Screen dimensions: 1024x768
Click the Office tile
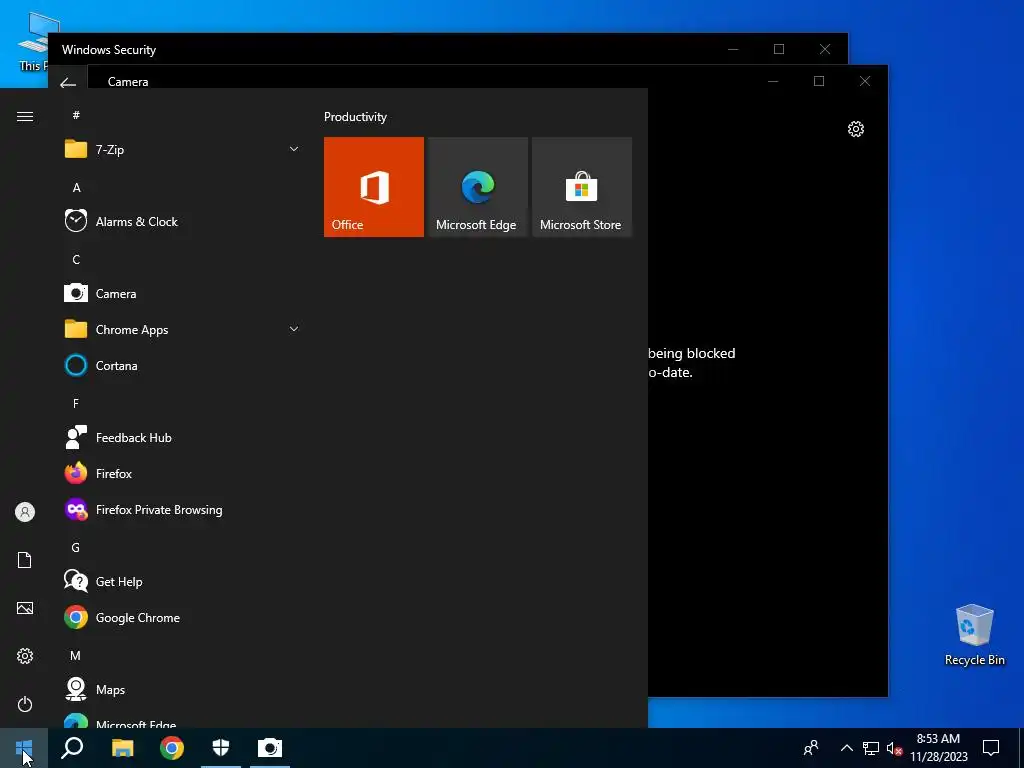point(374,187)
